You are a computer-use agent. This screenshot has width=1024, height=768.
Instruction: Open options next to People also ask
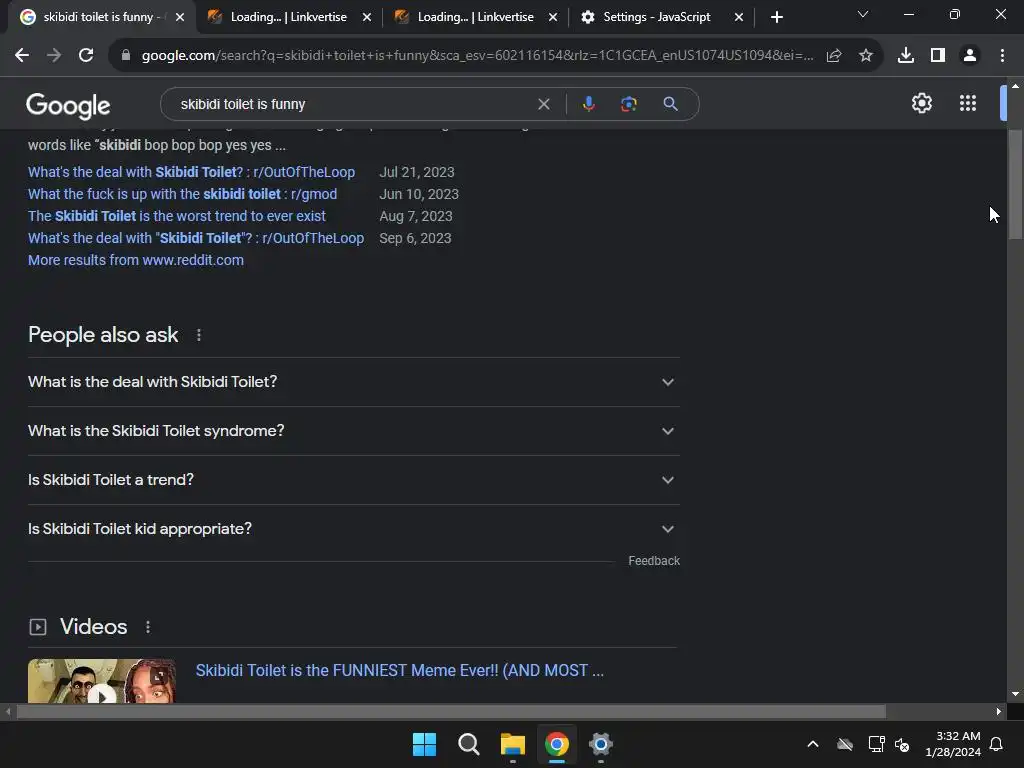pos(199,335)
